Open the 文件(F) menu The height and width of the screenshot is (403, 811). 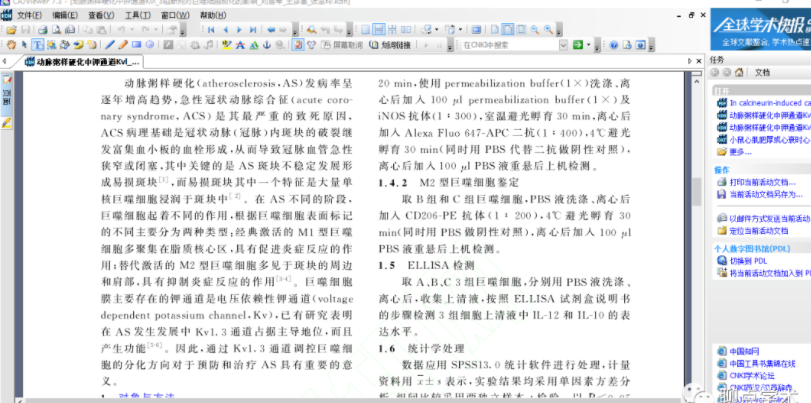tap(29, 16)
